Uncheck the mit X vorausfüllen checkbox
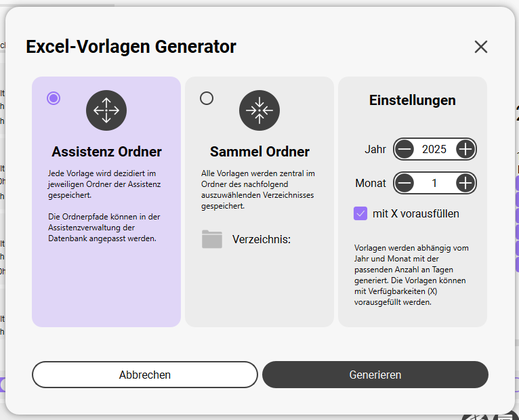 click(360, 214)
